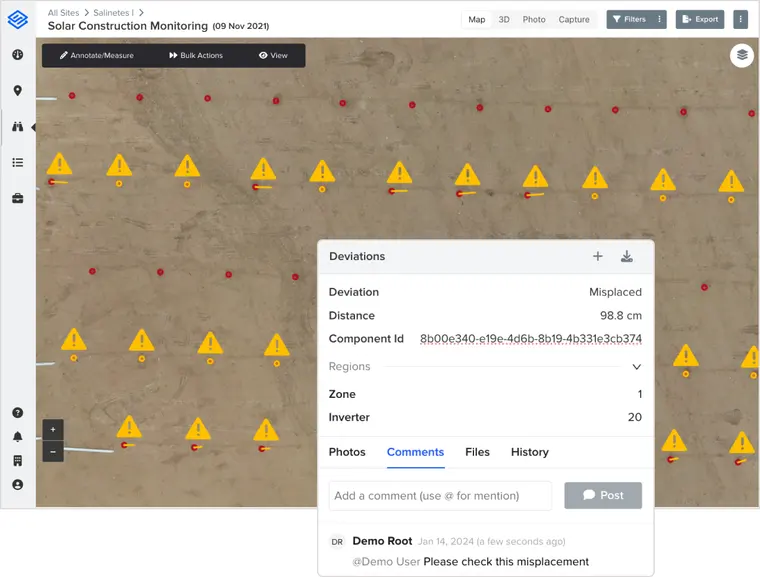Post the comment

click(603, 495)
